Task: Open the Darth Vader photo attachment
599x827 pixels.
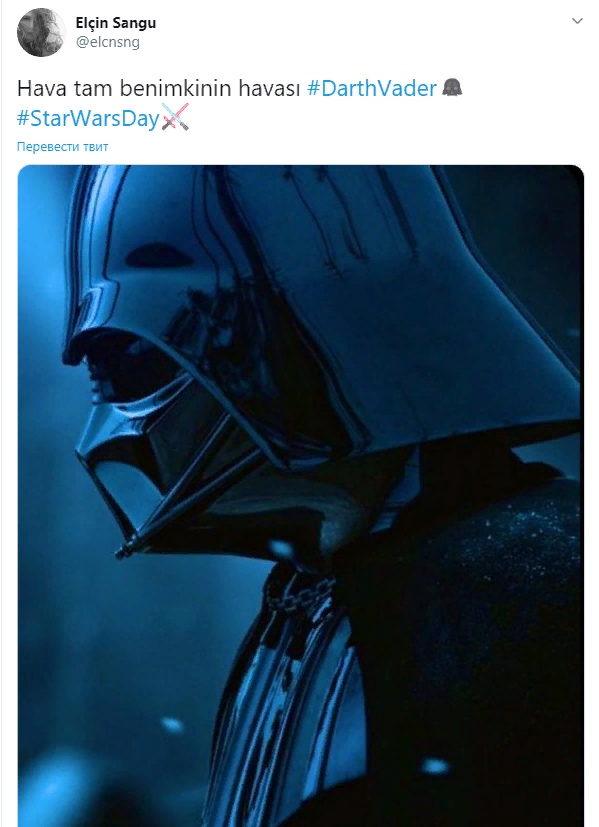Action: pos(301,496)
